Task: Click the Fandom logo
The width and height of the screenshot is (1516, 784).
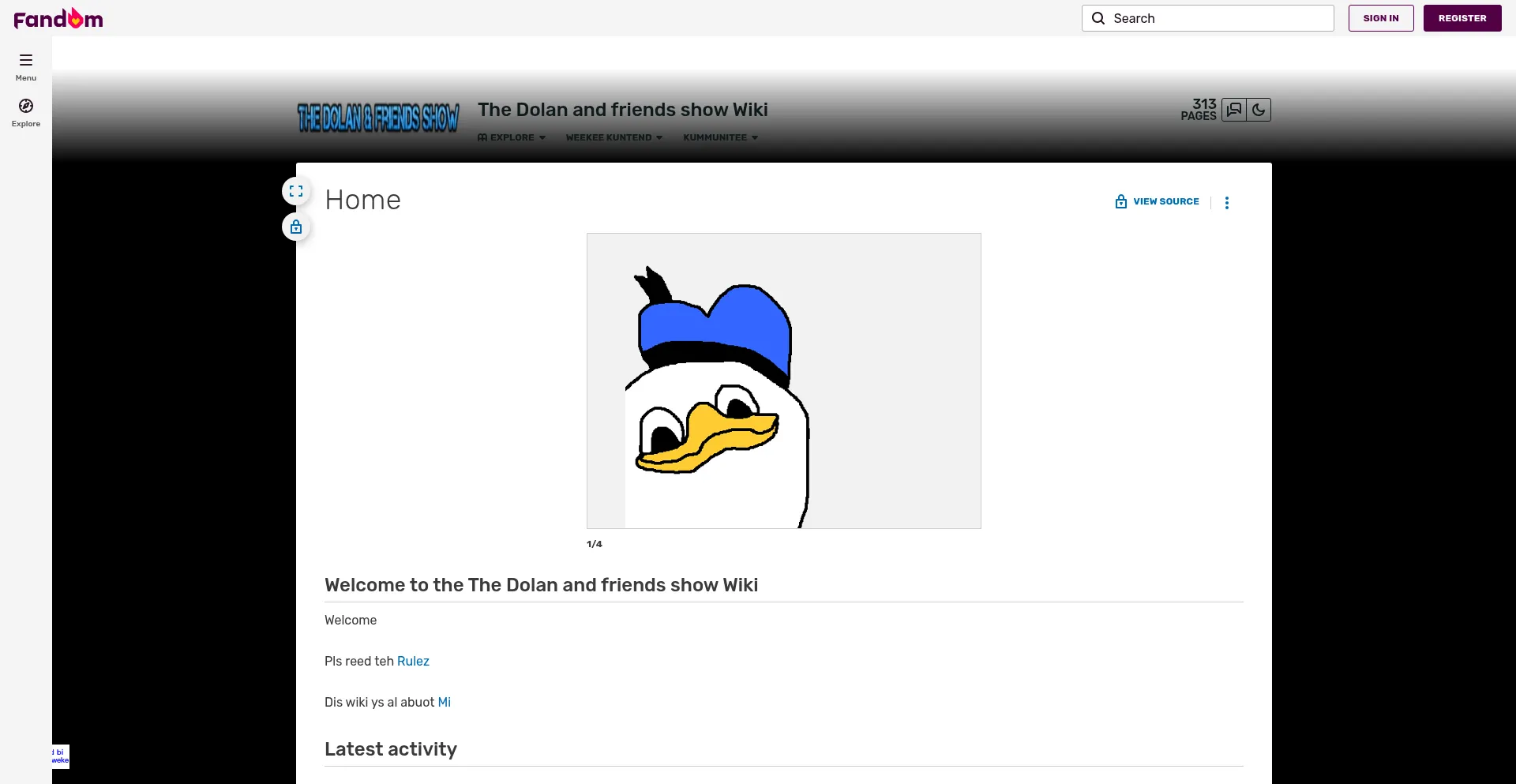Action: coord(58,18)
